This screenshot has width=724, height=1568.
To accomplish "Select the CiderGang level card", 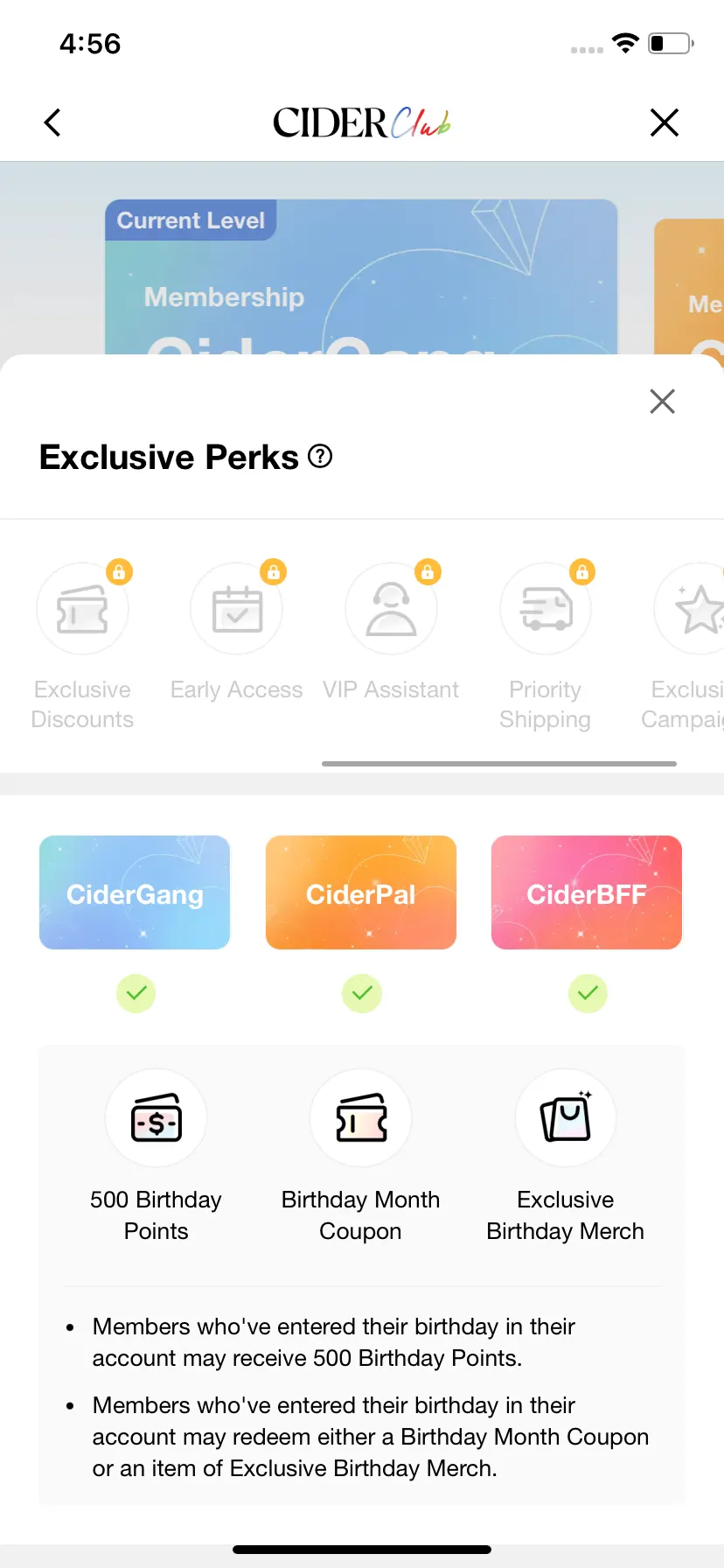I will (x=135, y=892).
